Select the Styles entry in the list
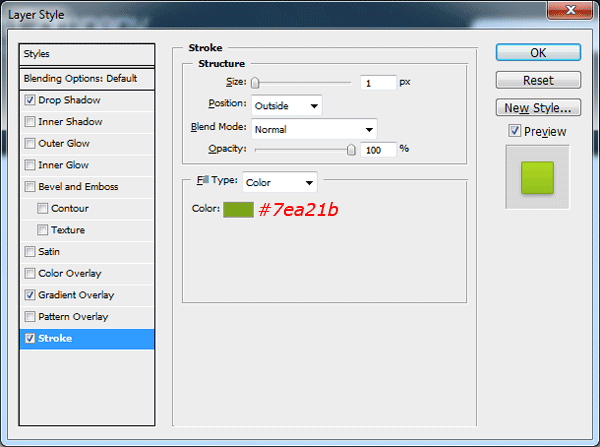The width and height of the screenshot is (600, 447). coord(87,54)
